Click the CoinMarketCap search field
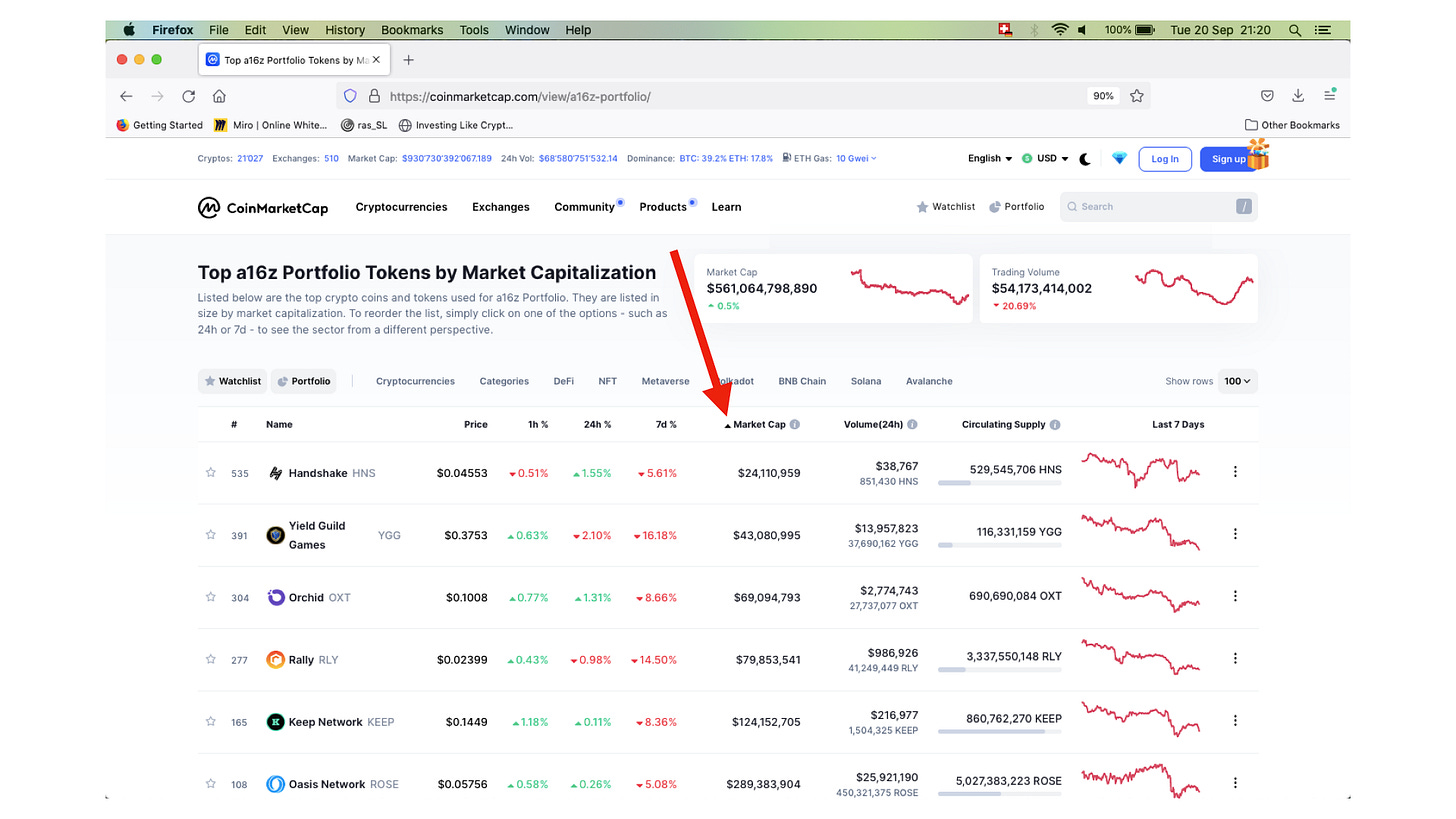1456x819 pixels. [1158, 207]
